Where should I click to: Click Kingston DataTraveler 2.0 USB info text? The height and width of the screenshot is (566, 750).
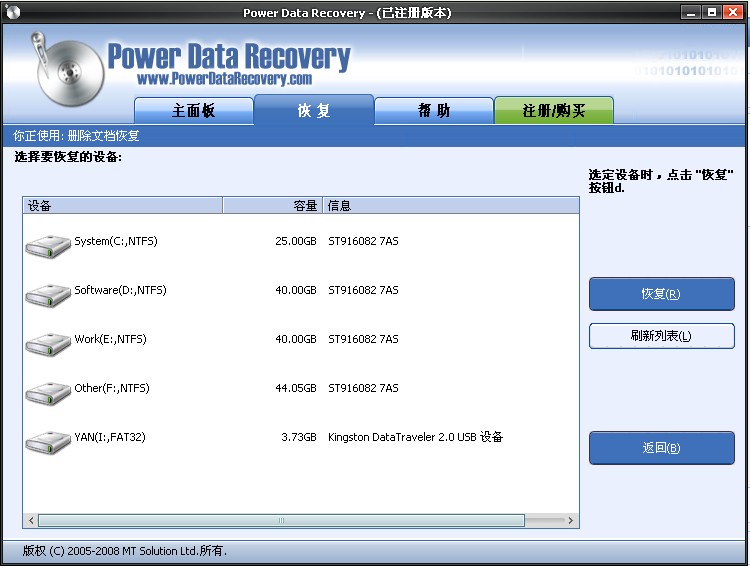pyautogui.click(x=415, y=437)
